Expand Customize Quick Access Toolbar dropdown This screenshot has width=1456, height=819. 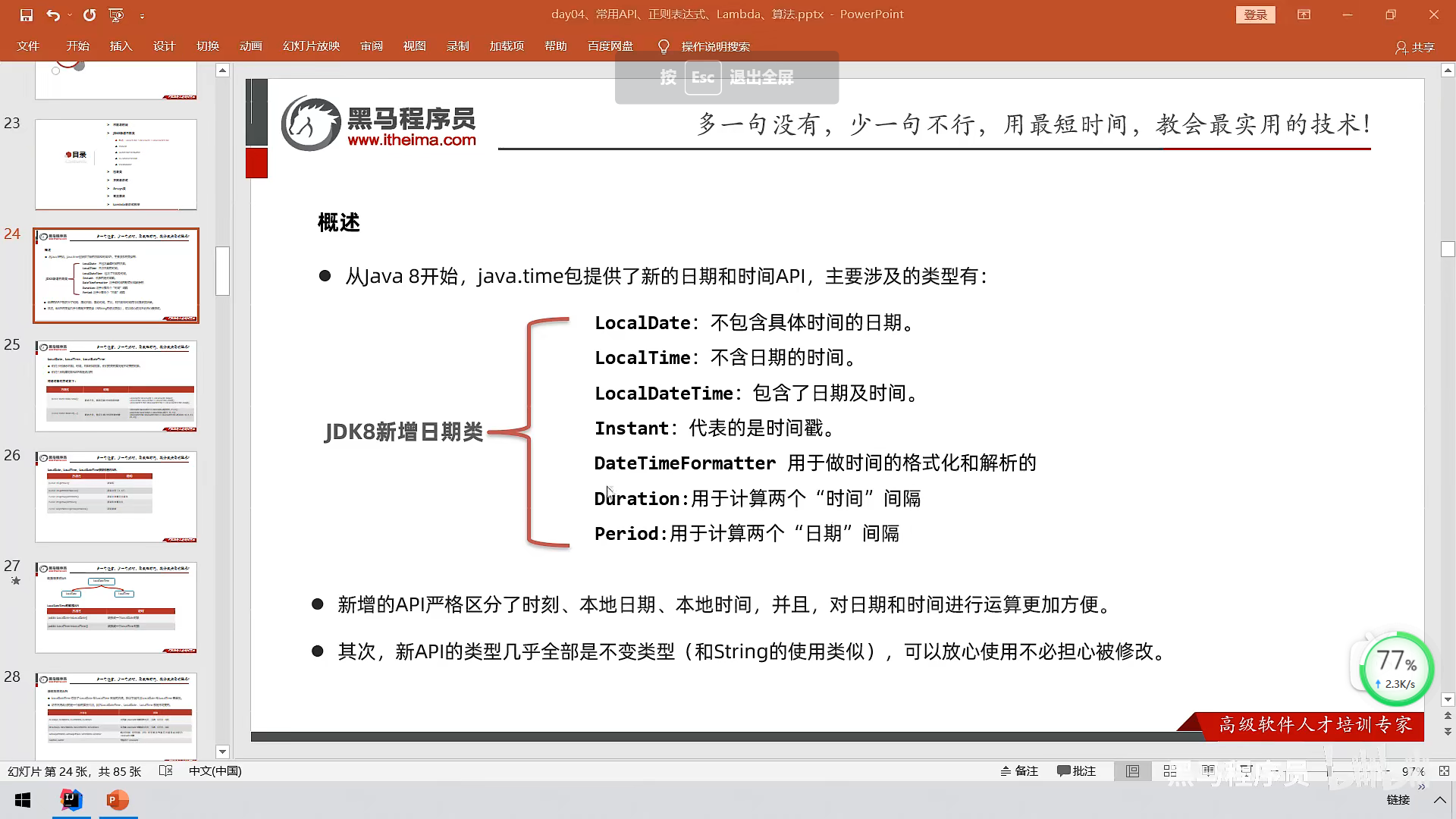coord(142,14)
